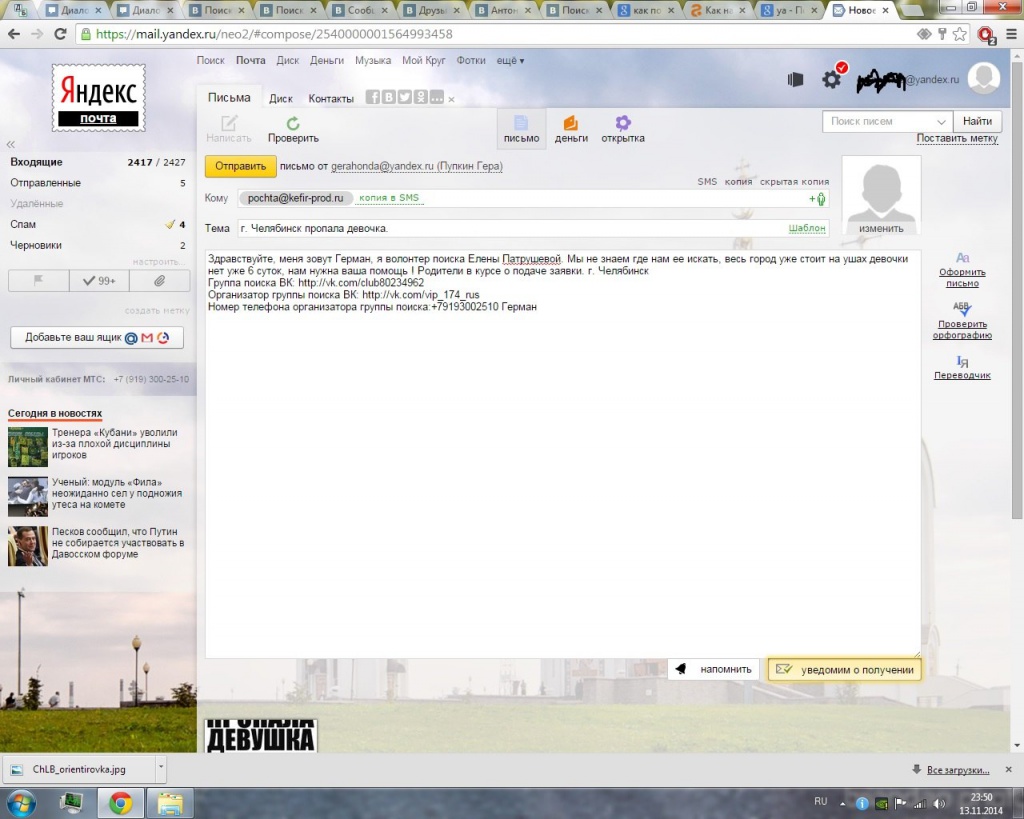Screen dimensions: 1024x819
Task: Open the settings gear icon
Action: click(831, 79)
